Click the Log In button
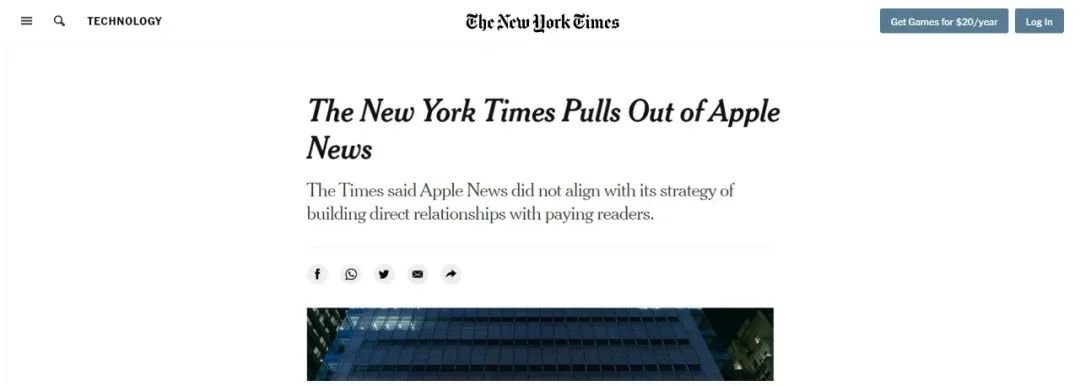This screenshot has height=386, width=1080. (x=1039, y=21)
